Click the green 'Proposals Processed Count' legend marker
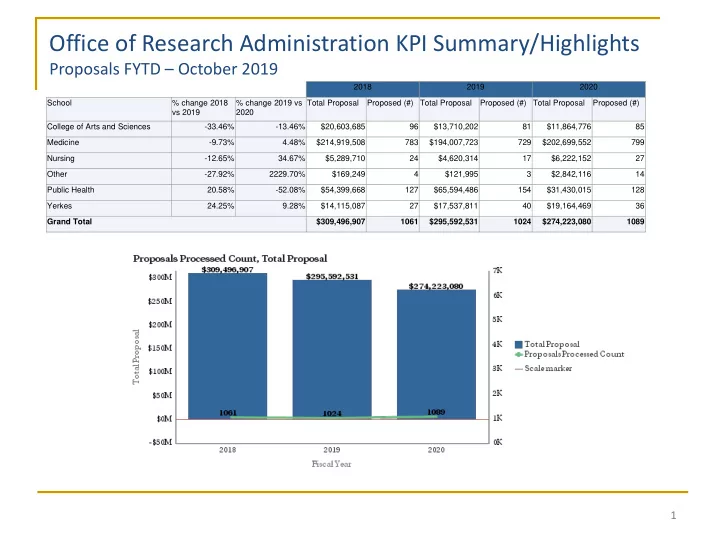Image resolution: width=720 pixels, height=540 pixels. tap(519, 354)
